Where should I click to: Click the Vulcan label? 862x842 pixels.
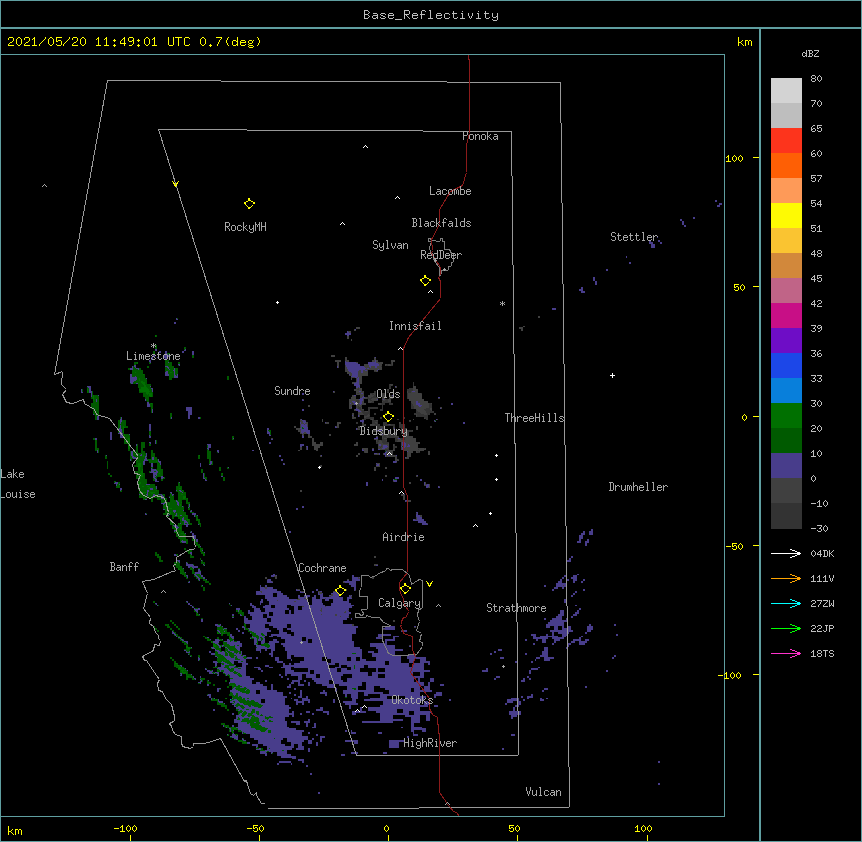point(543,792)
